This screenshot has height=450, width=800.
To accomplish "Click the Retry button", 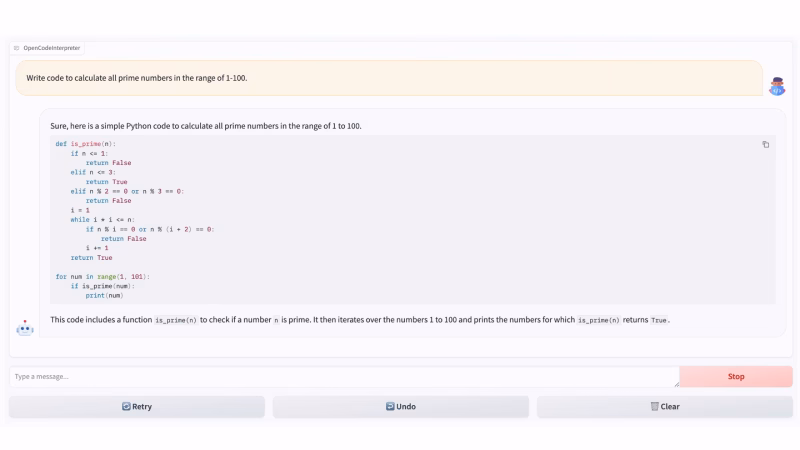I will point(137,407).
